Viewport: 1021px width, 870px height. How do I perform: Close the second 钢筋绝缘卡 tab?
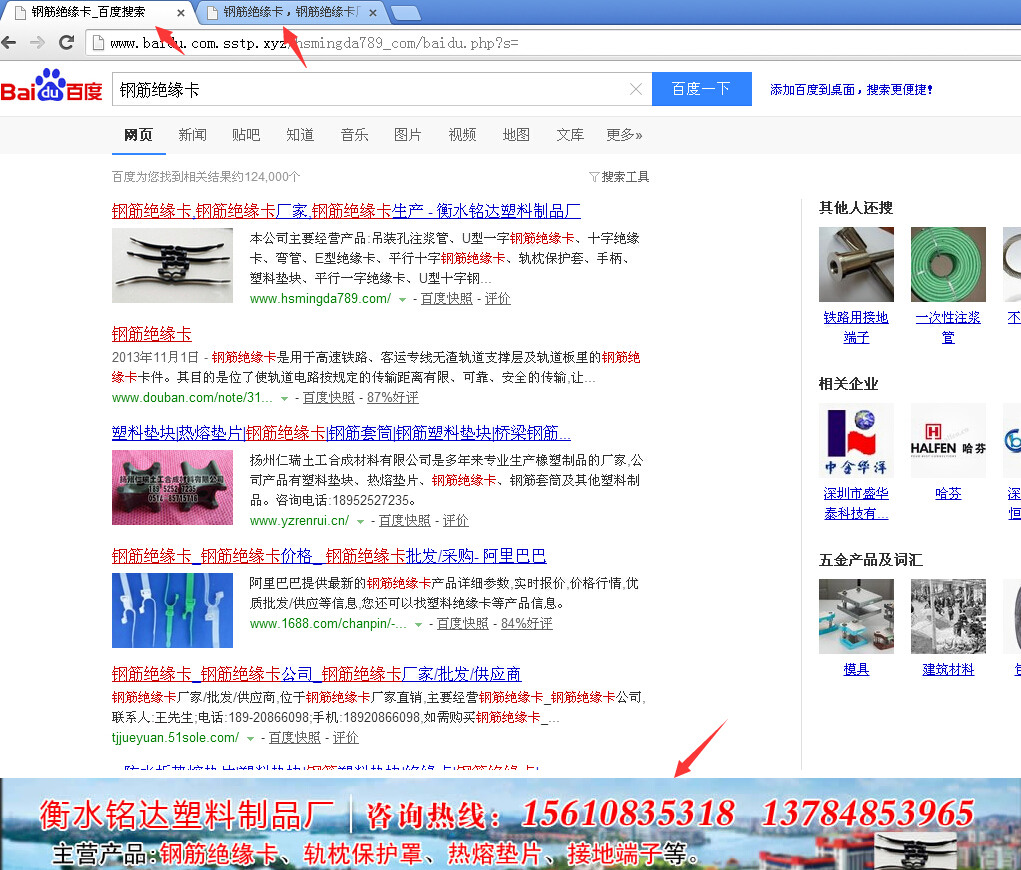[372, 12]
